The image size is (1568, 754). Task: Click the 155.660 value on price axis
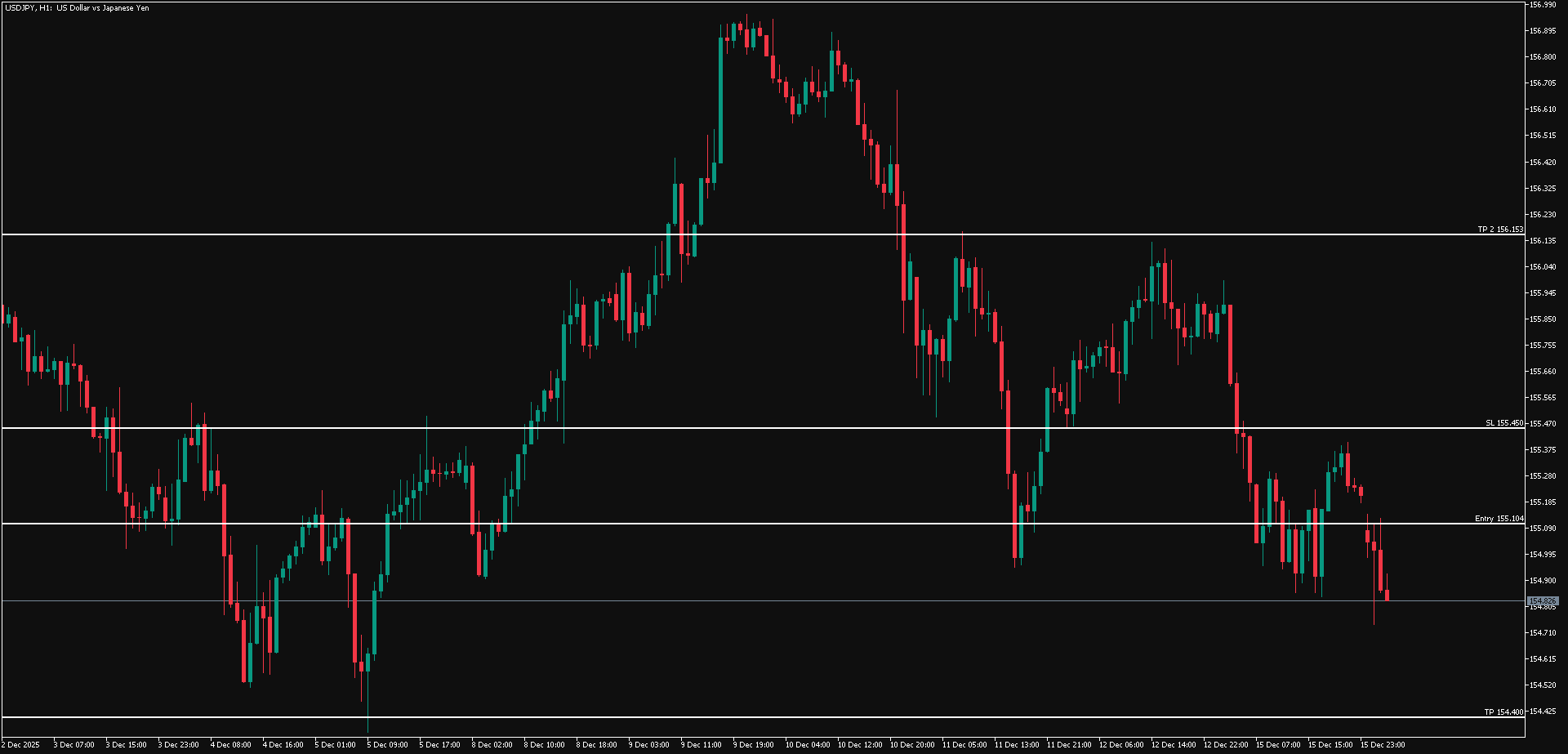point(1543,372)
